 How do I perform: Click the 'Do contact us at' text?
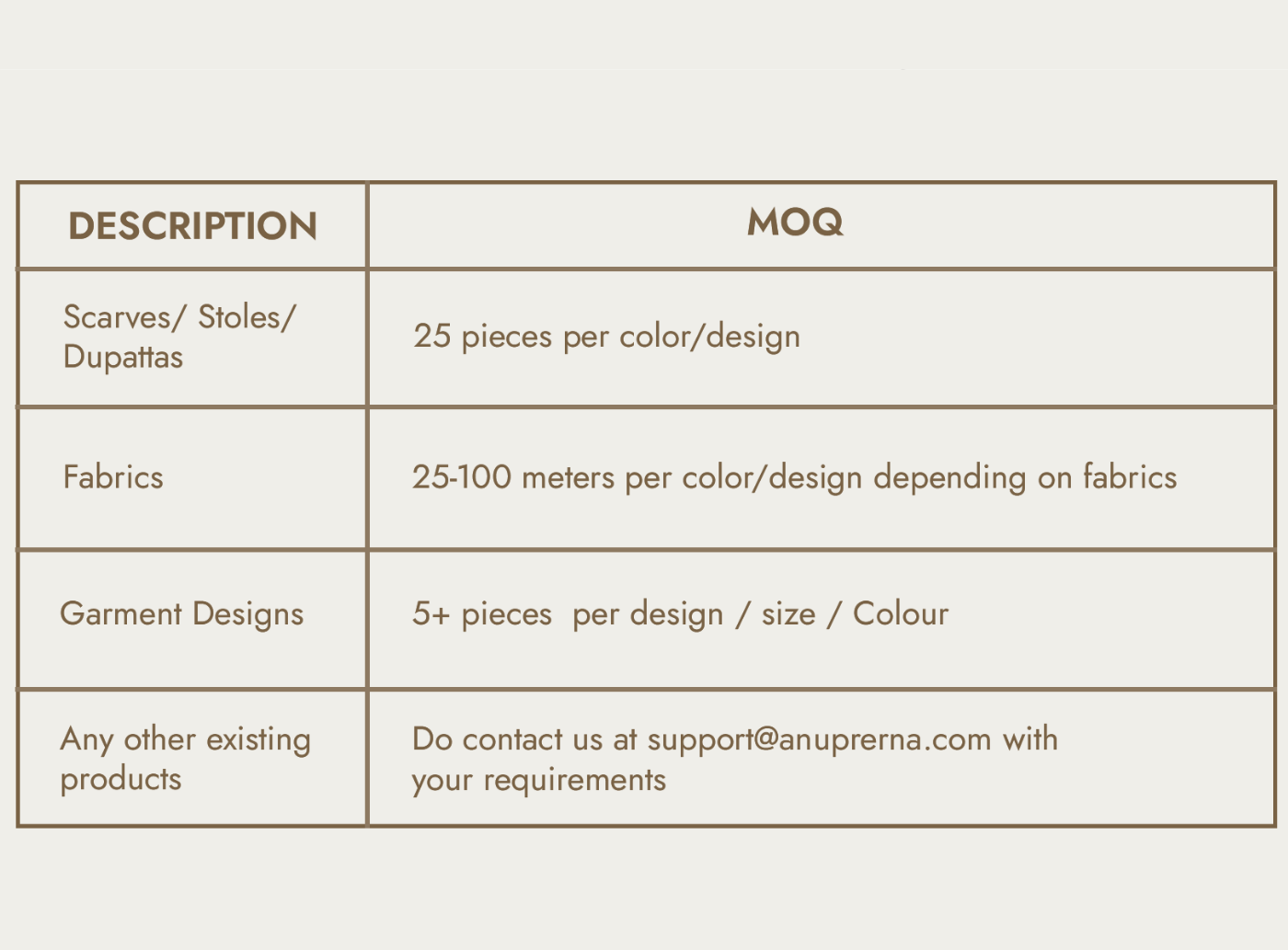[524, 739]
